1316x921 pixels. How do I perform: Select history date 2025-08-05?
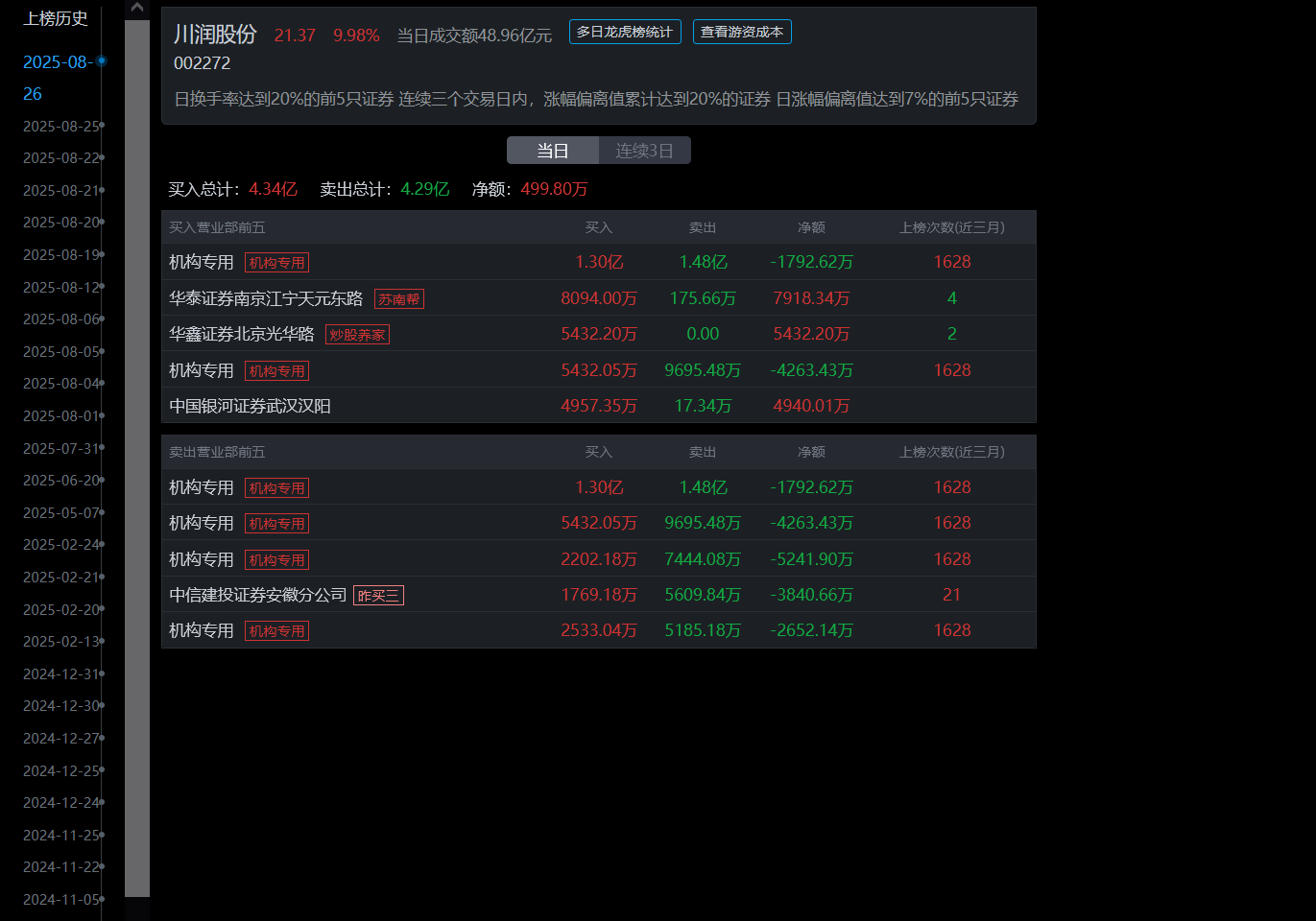point(61,351)
